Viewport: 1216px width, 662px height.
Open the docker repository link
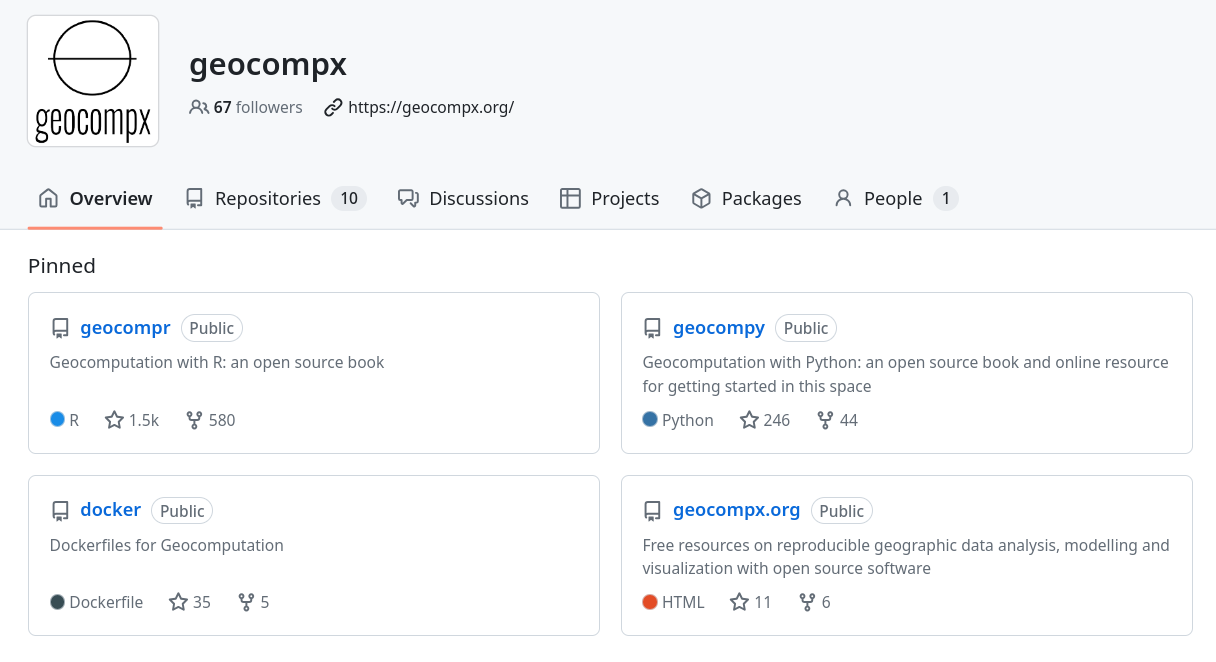[x=110, y=510]
